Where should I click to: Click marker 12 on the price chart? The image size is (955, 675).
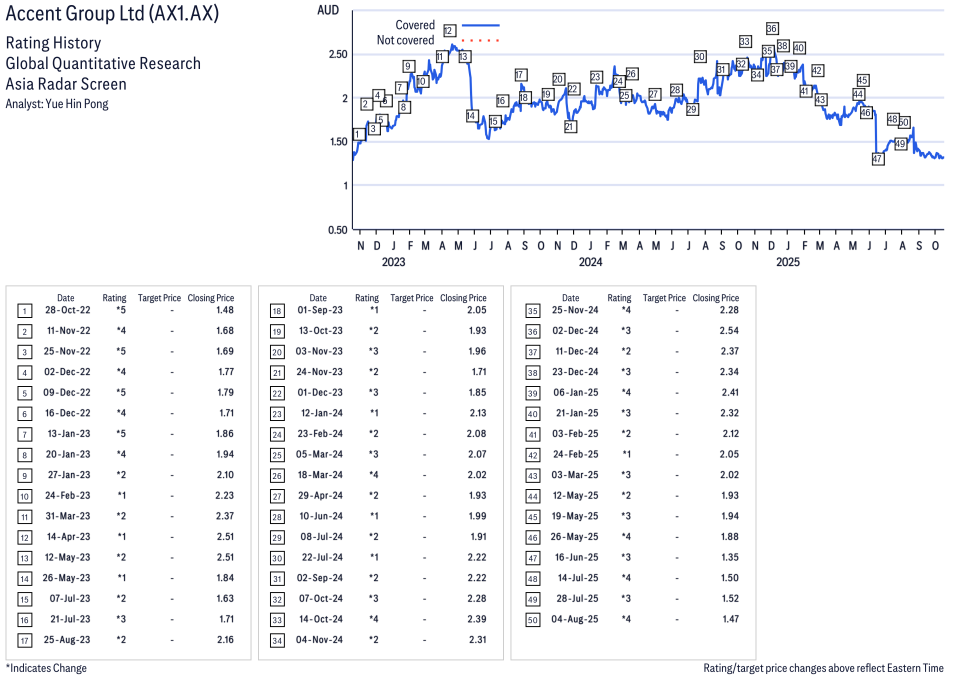coord(449,31)
